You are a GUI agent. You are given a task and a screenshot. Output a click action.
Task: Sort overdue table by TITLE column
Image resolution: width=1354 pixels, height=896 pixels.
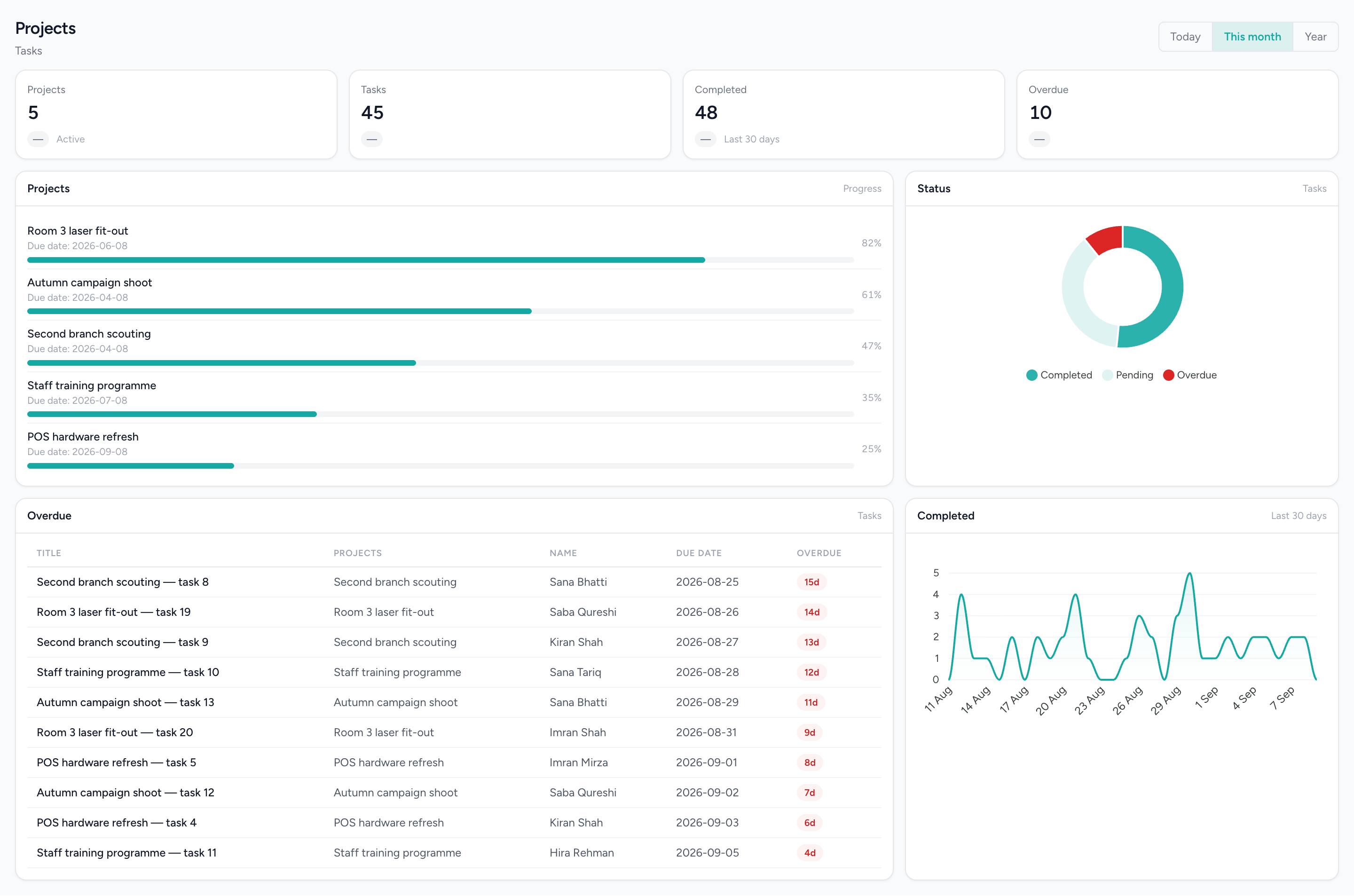click(48, 553)
